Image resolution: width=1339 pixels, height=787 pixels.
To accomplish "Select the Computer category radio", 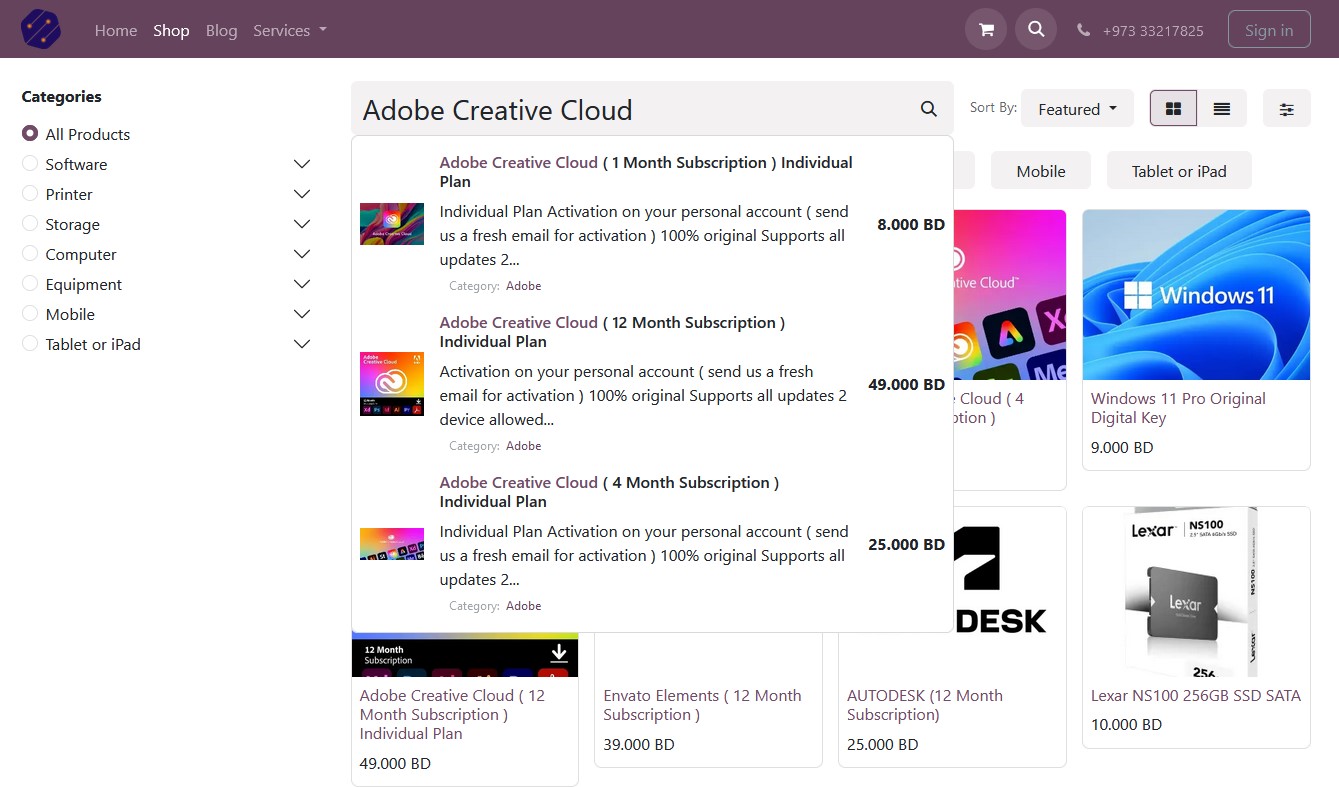I will 30,253.
